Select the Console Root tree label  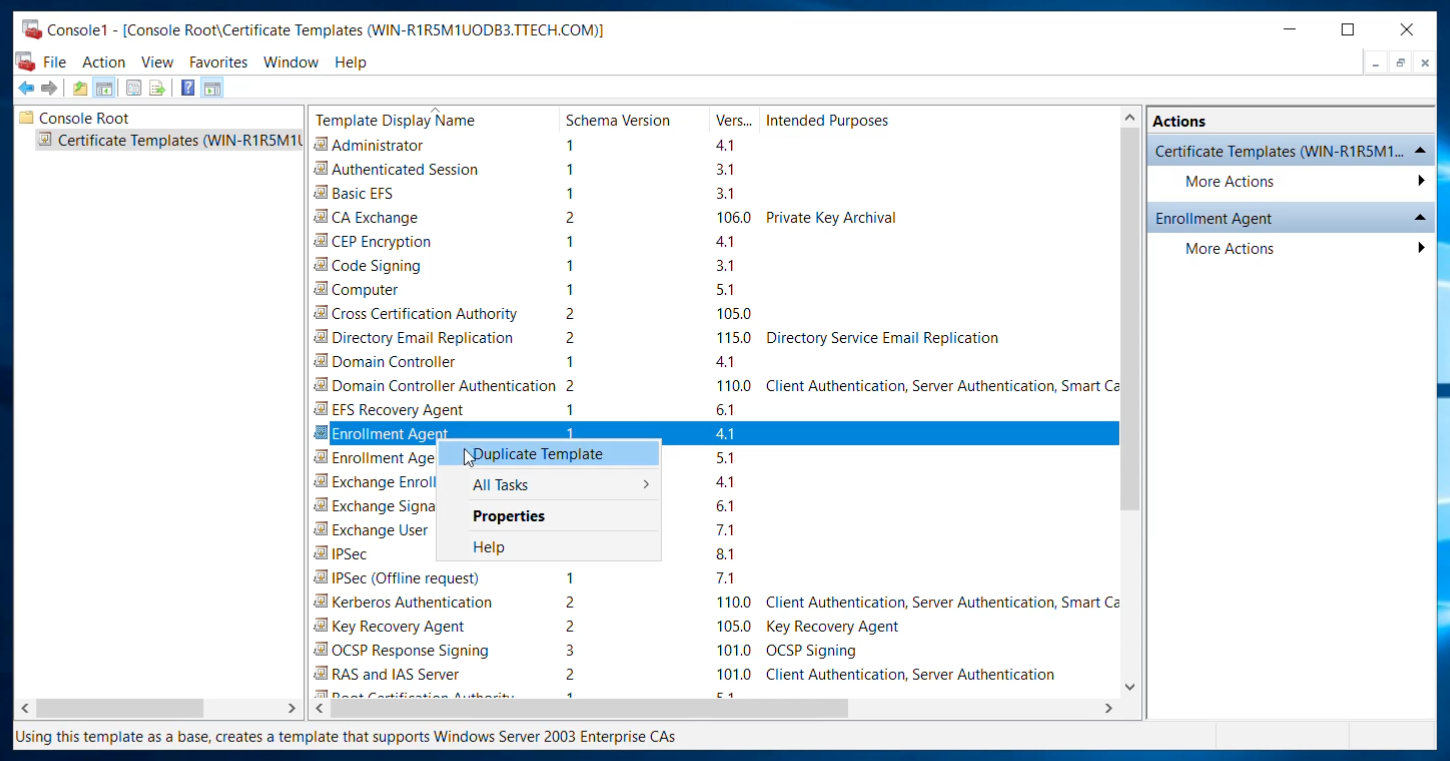click(x=84, y=118)
